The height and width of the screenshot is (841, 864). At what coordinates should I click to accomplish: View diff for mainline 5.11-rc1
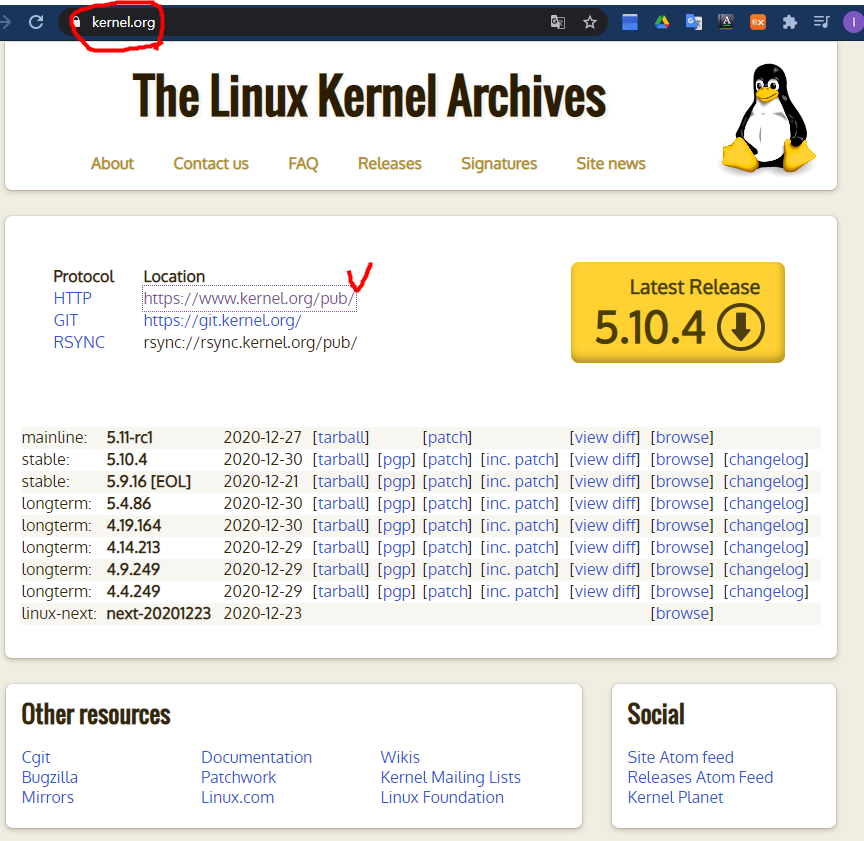click(x=604, y=438)
